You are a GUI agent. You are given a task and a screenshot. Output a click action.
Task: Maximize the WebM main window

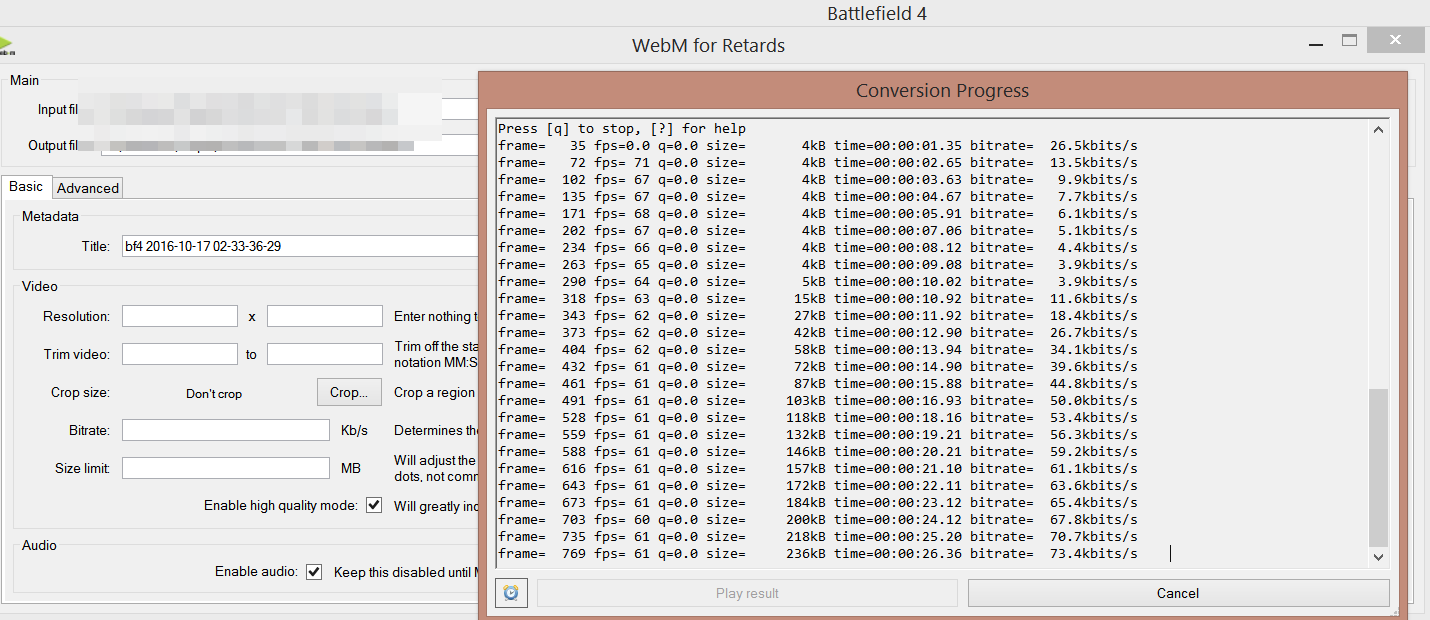[1349, 41]
